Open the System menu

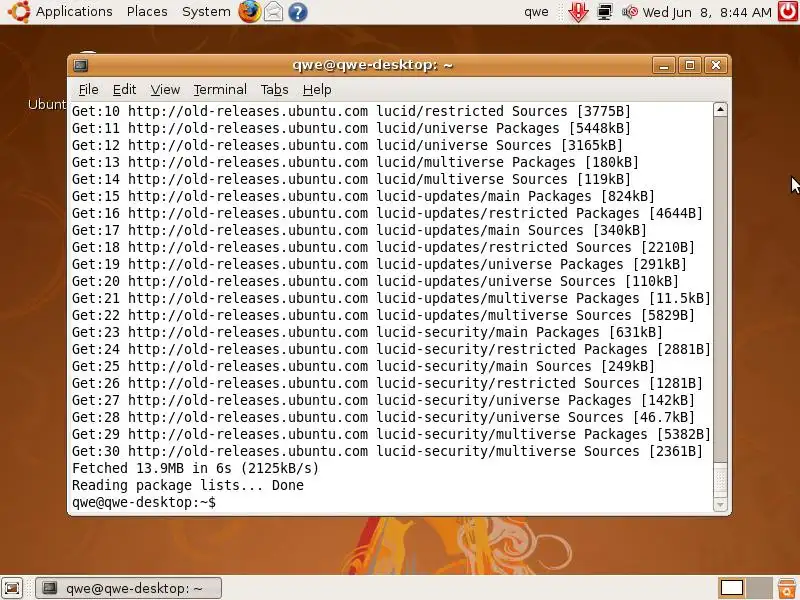coord(206,11)
